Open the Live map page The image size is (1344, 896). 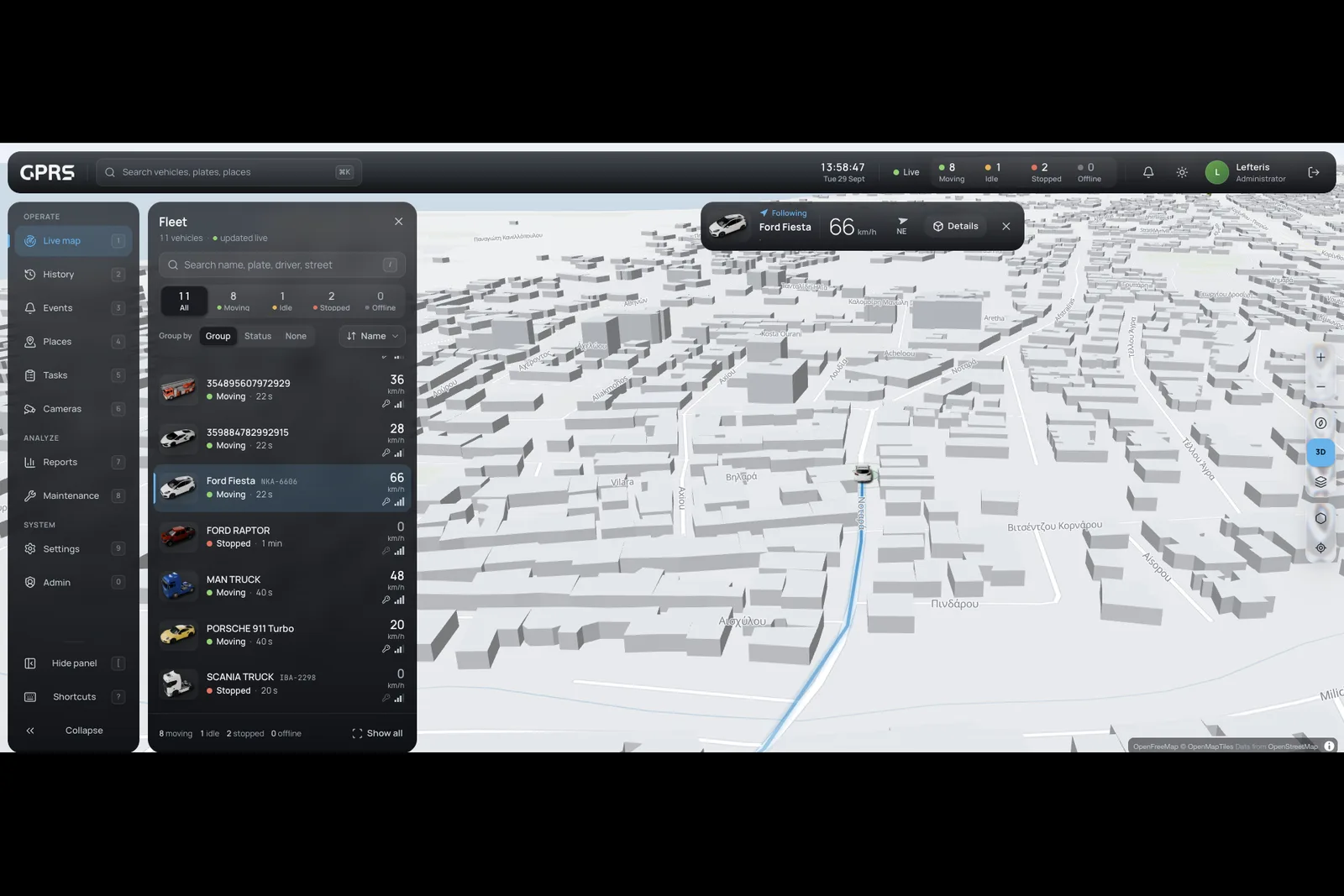coord(73,241)
